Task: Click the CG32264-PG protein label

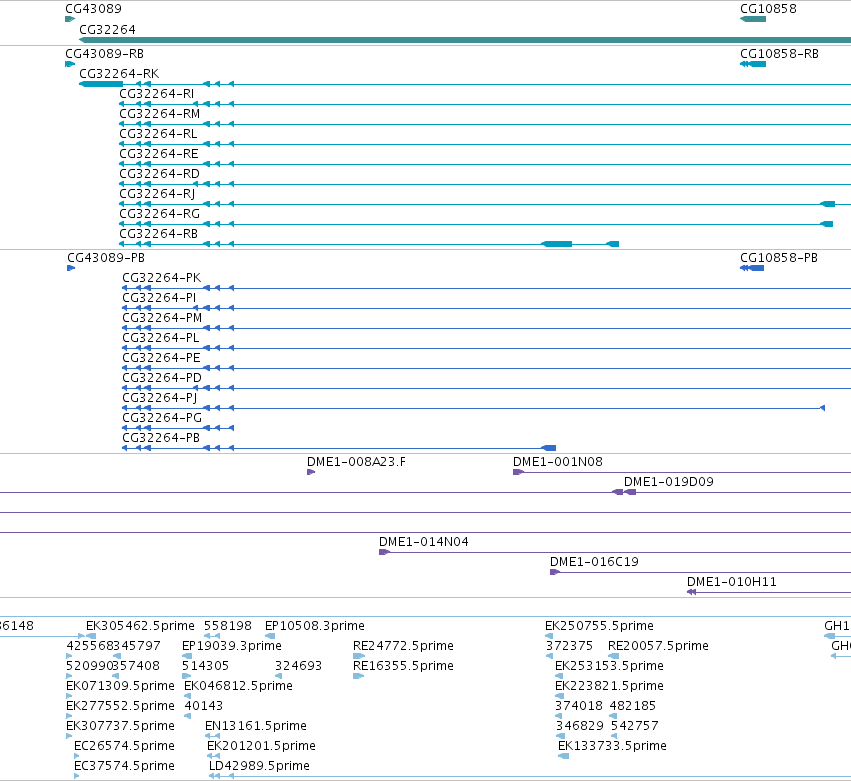Action: point(162,418)
